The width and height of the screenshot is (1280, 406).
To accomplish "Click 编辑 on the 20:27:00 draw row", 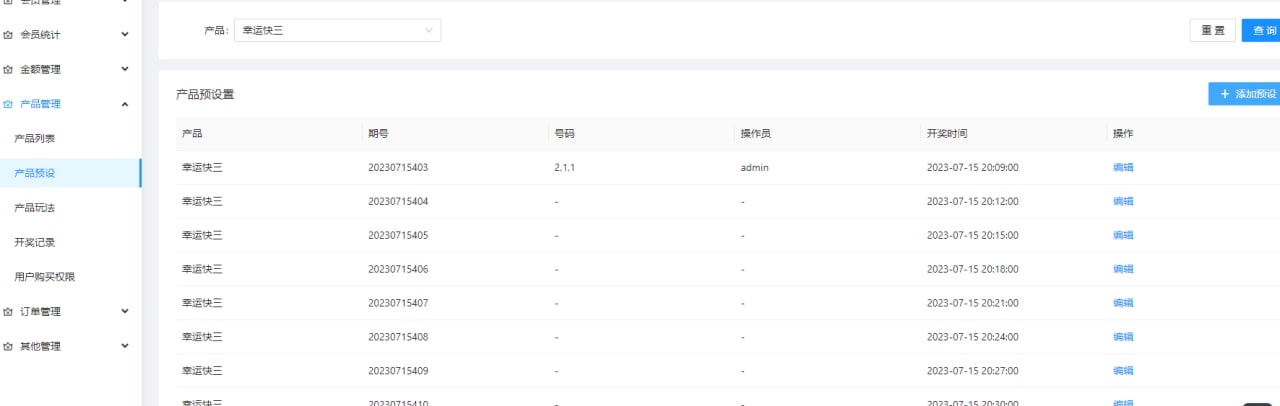I will [1123, 371].
